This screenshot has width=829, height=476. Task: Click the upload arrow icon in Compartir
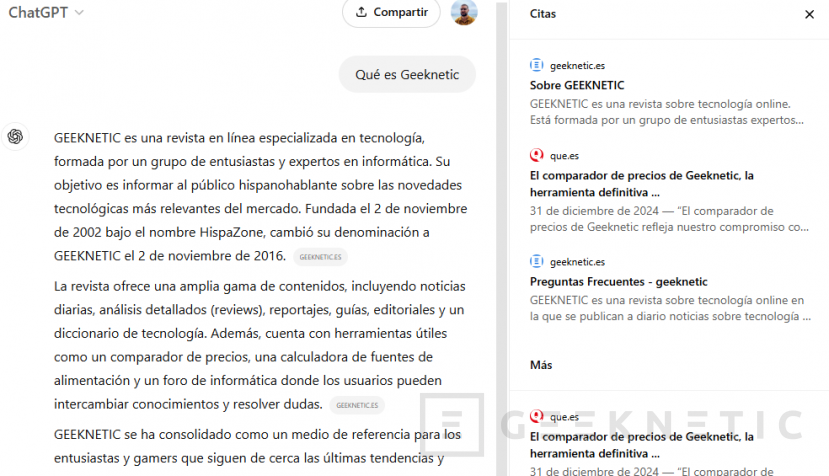click(x=361, y=13)
